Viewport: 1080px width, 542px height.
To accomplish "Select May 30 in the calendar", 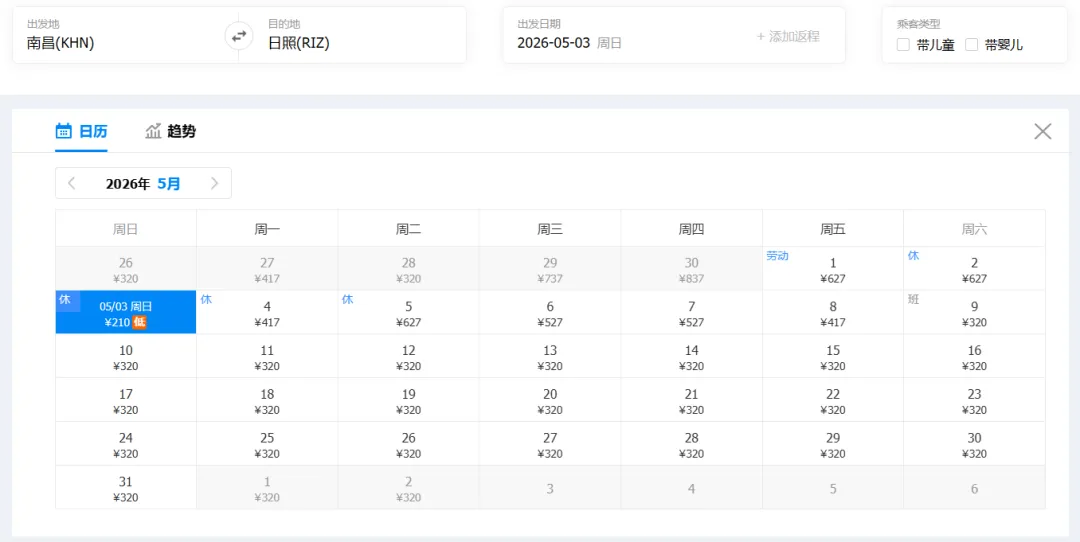I will (974, 444).
